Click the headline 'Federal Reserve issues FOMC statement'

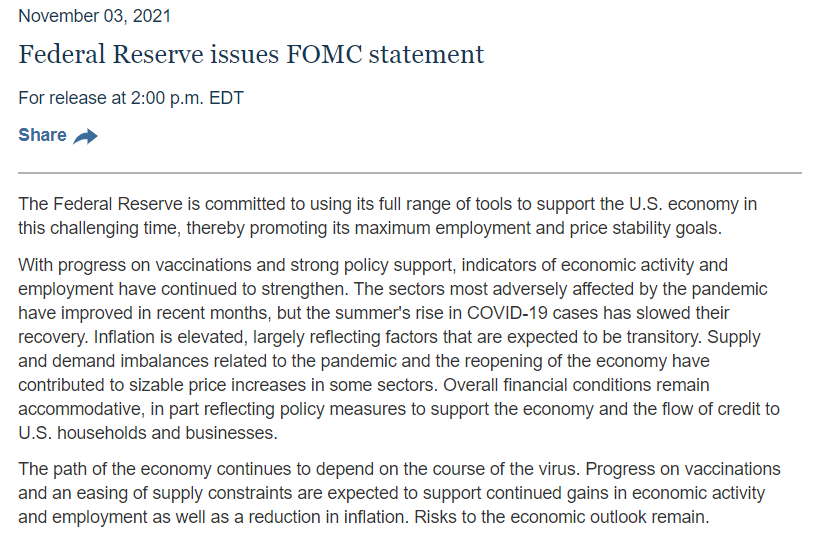point(251,54)
